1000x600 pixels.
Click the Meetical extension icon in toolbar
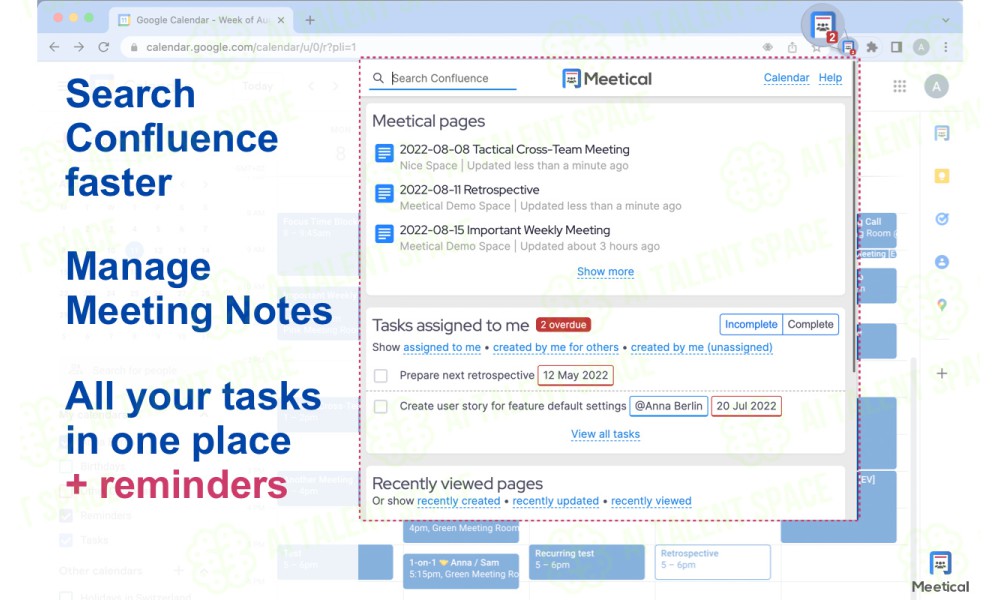848,47
